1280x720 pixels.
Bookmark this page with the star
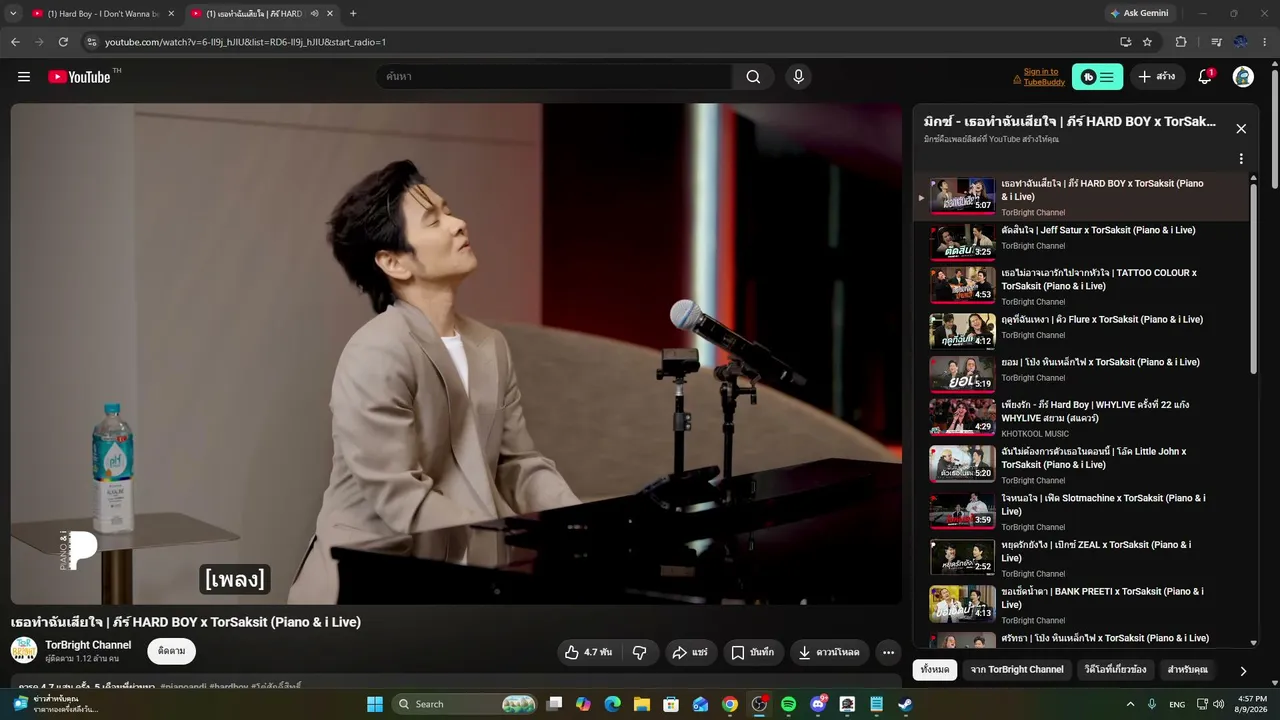pos(1148,42)
